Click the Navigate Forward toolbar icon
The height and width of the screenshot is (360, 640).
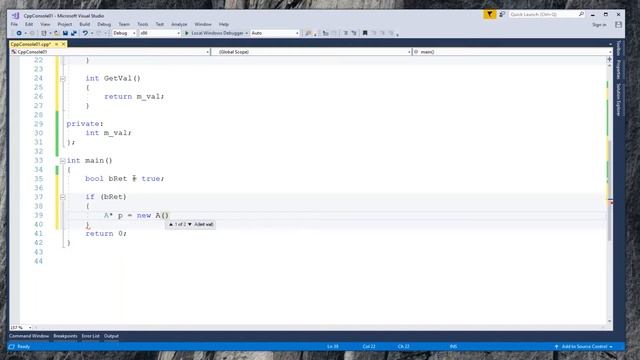[32, 33]
